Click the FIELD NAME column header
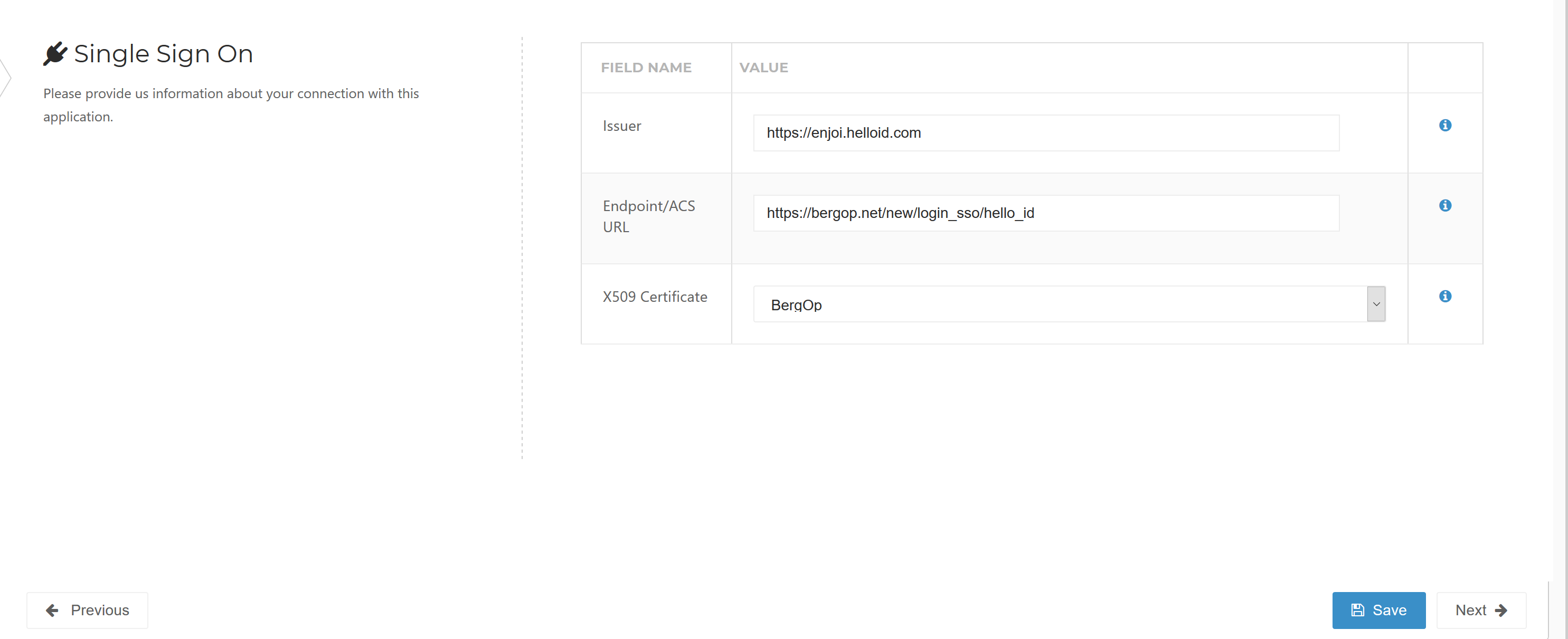Viewport: 1568px width, 639px height. pos(646,68)
